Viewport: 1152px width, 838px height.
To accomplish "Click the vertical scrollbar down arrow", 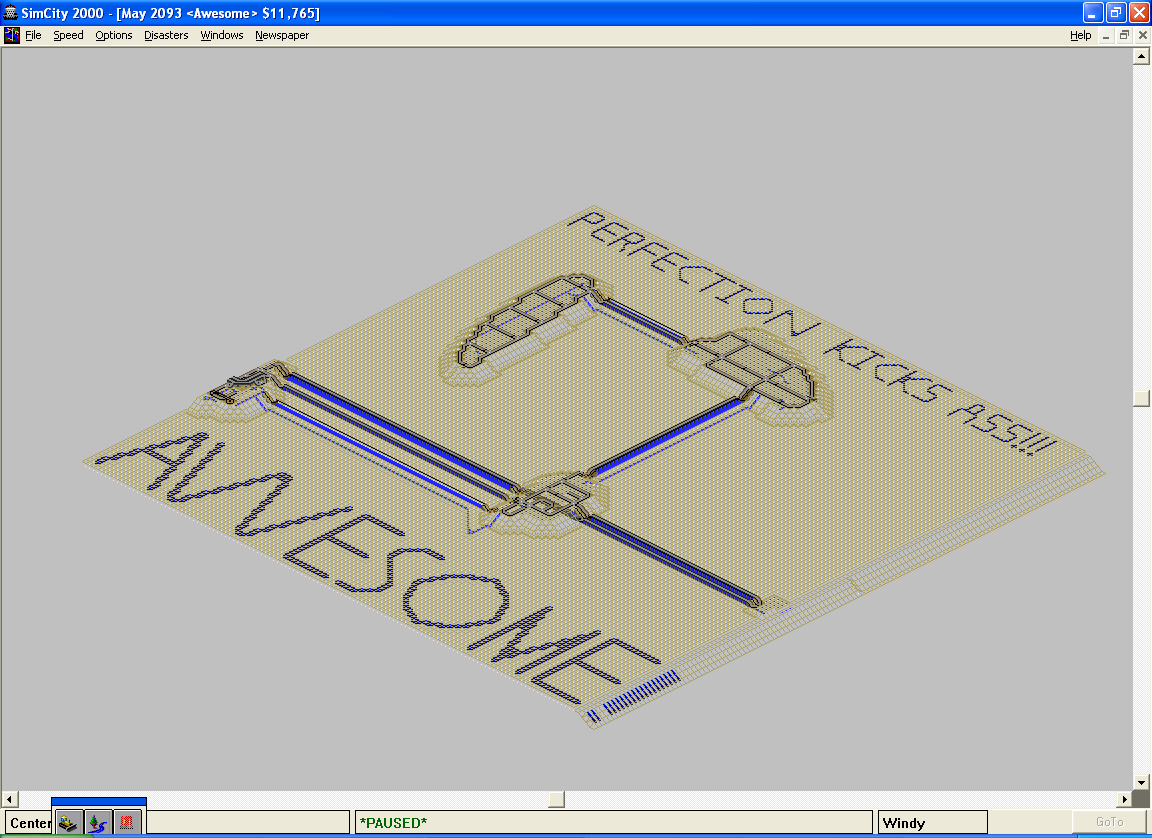I will (x=1141, y=782).
